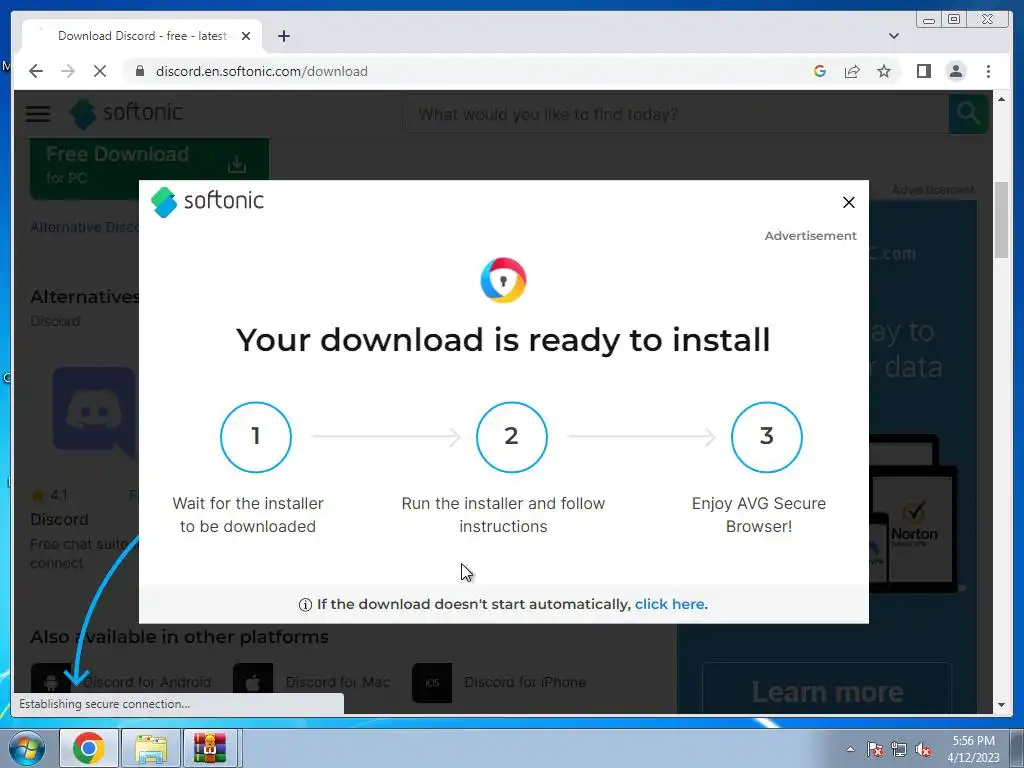Viewport: 1024px width, 768px height.
Task: Click the vertical scrollbar thumb
Action: click(x=1001, y=221)
